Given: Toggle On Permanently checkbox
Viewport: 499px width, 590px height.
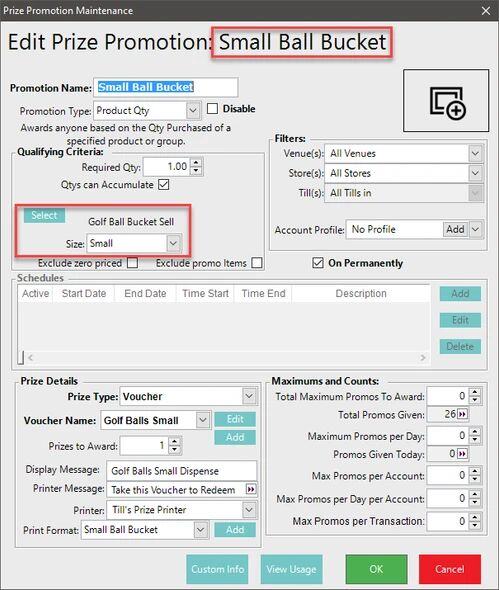Looking at the screenshot, I should pos(318,263).
